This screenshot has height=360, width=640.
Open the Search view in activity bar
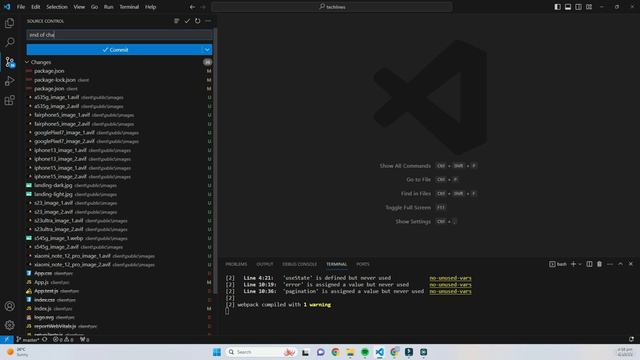pos(9,42)
